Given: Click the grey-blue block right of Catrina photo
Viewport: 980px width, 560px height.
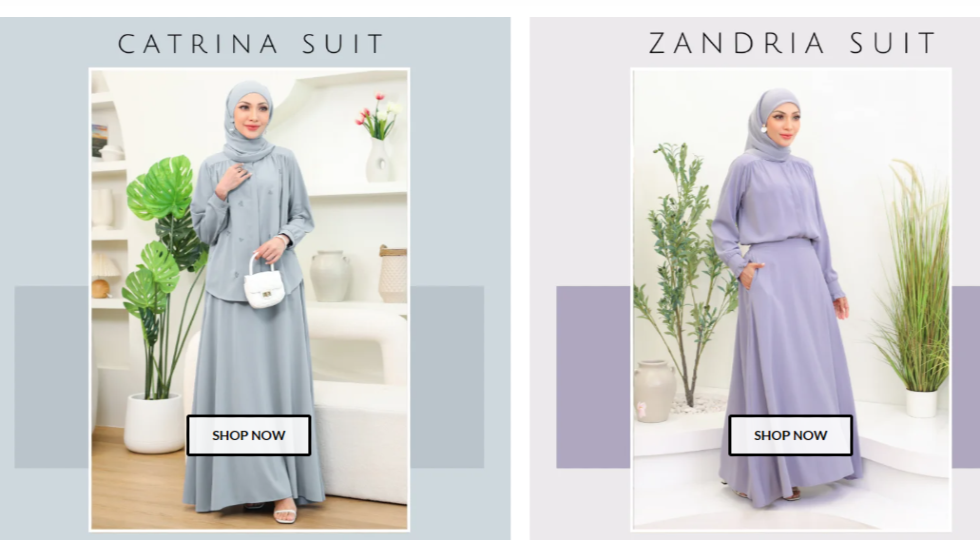Looking at the screenshot, I should click(447, 377).
